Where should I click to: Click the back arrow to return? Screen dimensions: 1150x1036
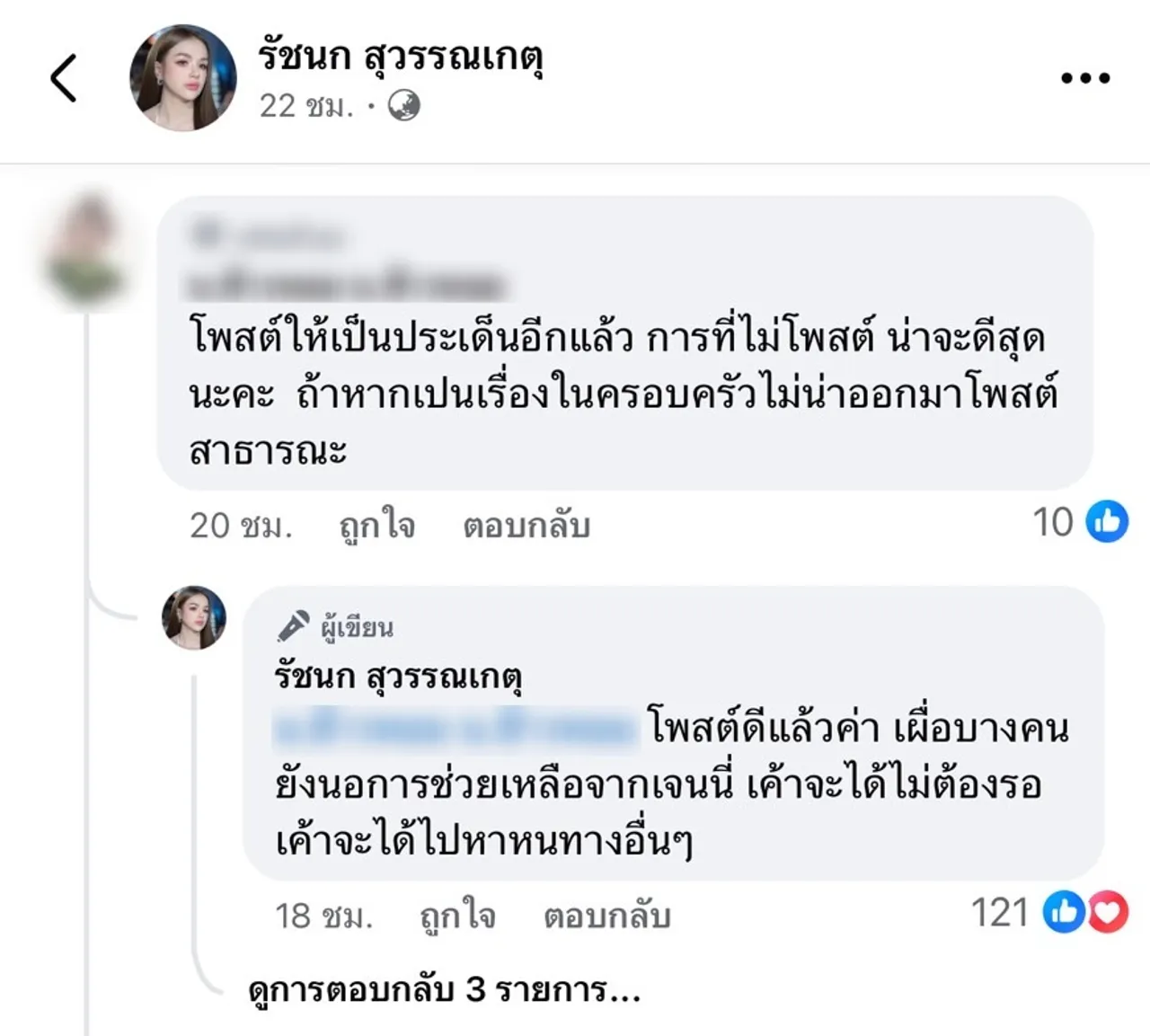coord(63,76)
